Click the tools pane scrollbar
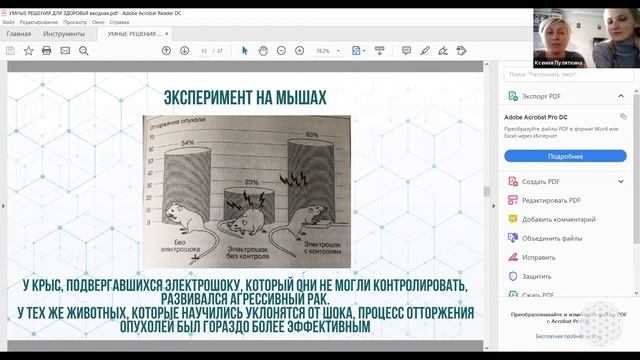The width and height of the screenshot is (640, 360). tap(636, 169)
